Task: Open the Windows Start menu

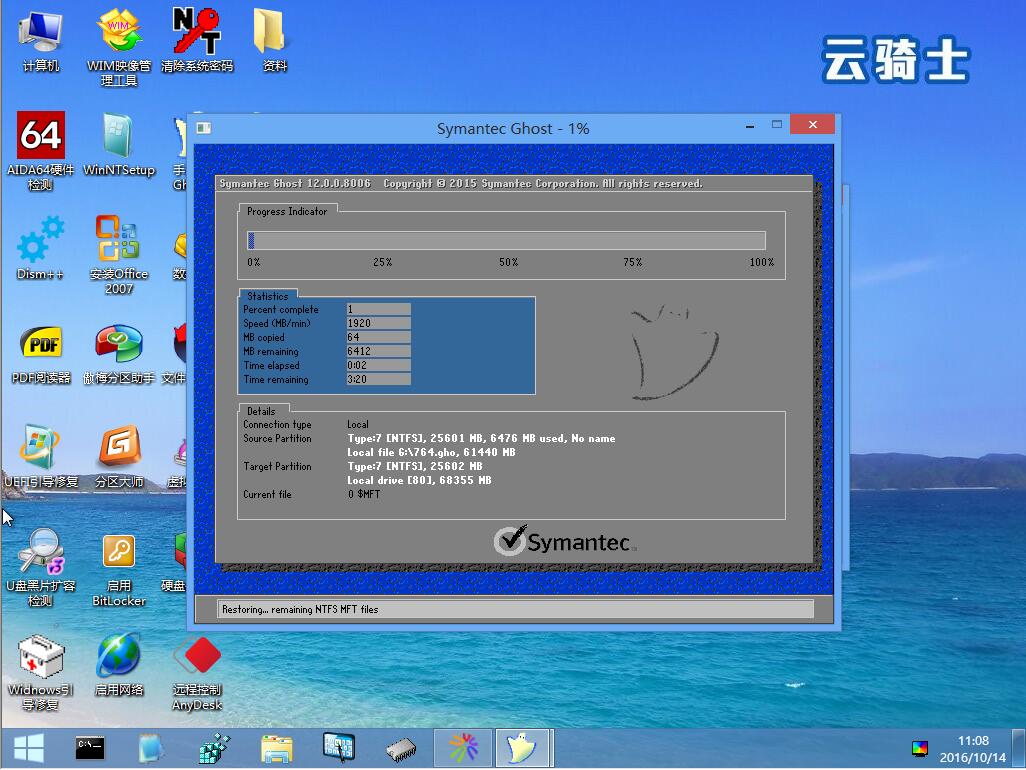Action: click(28, 747)
